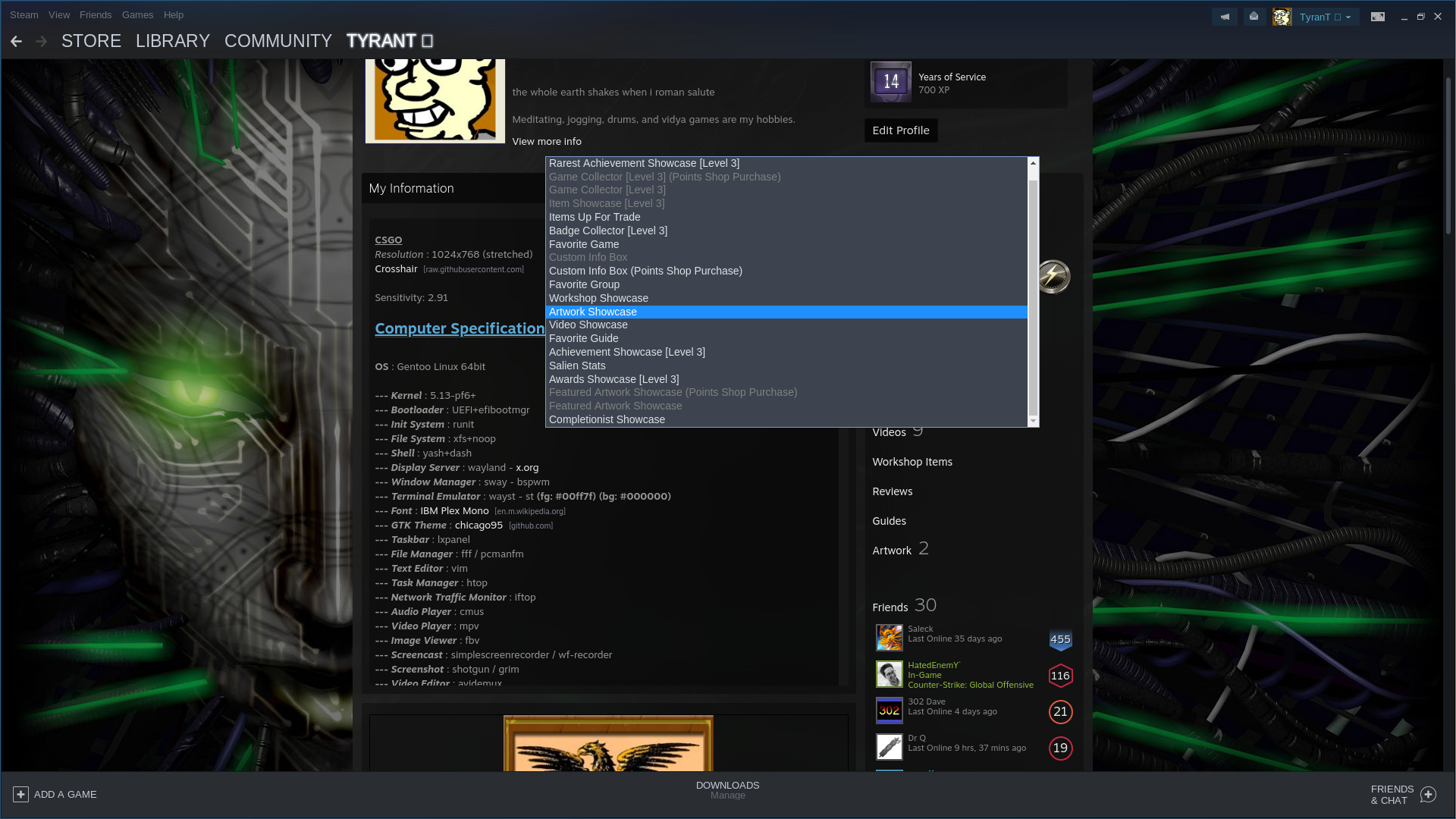This screenshot has height=819, width=1456.
Task: Open the x.org link
Action: point(527,468)
